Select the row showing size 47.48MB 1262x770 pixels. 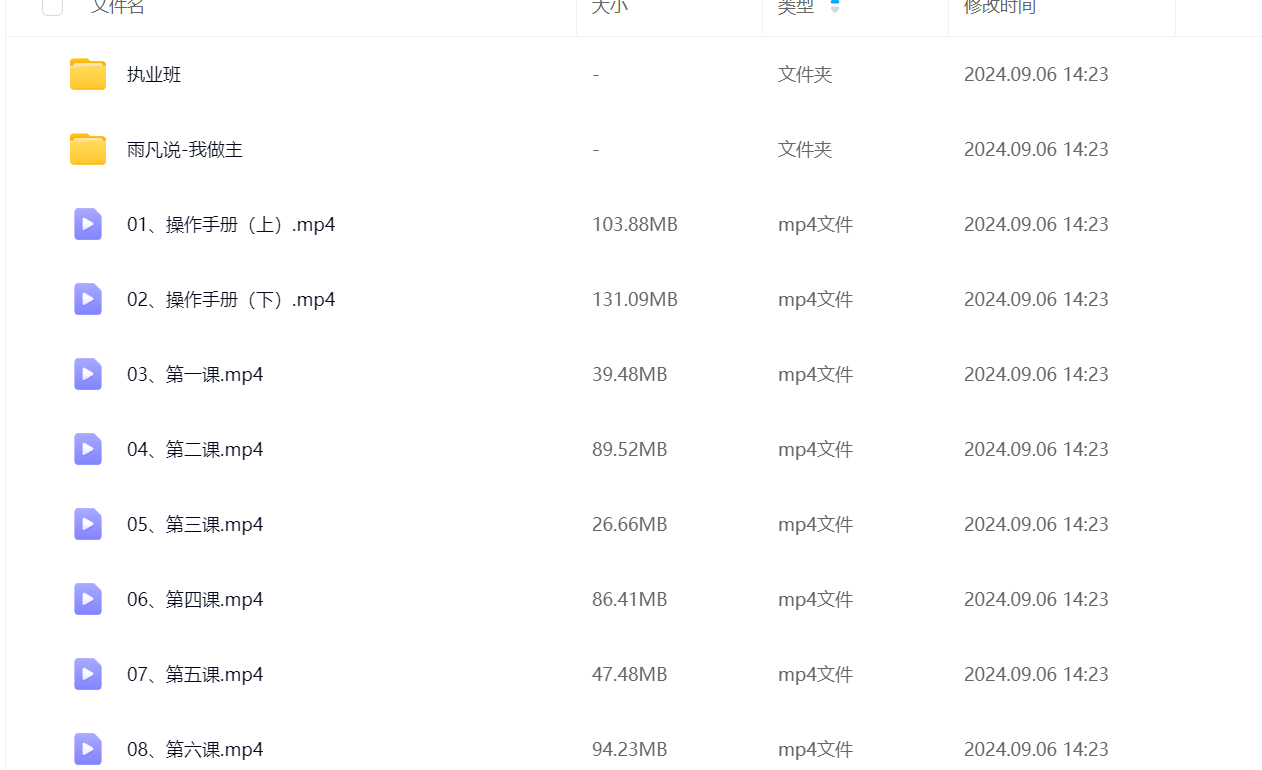(x=629, y=674)
